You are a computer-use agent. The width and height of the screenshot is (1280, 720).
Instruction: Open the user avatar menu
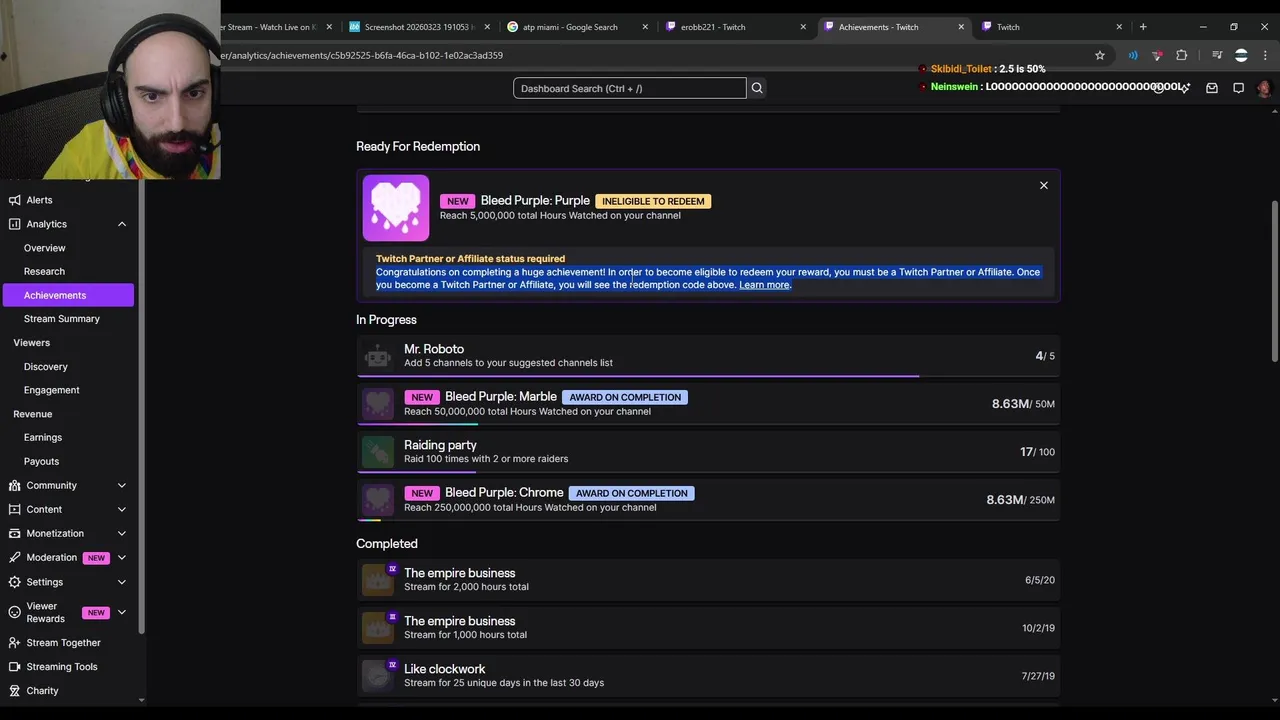1264,88
